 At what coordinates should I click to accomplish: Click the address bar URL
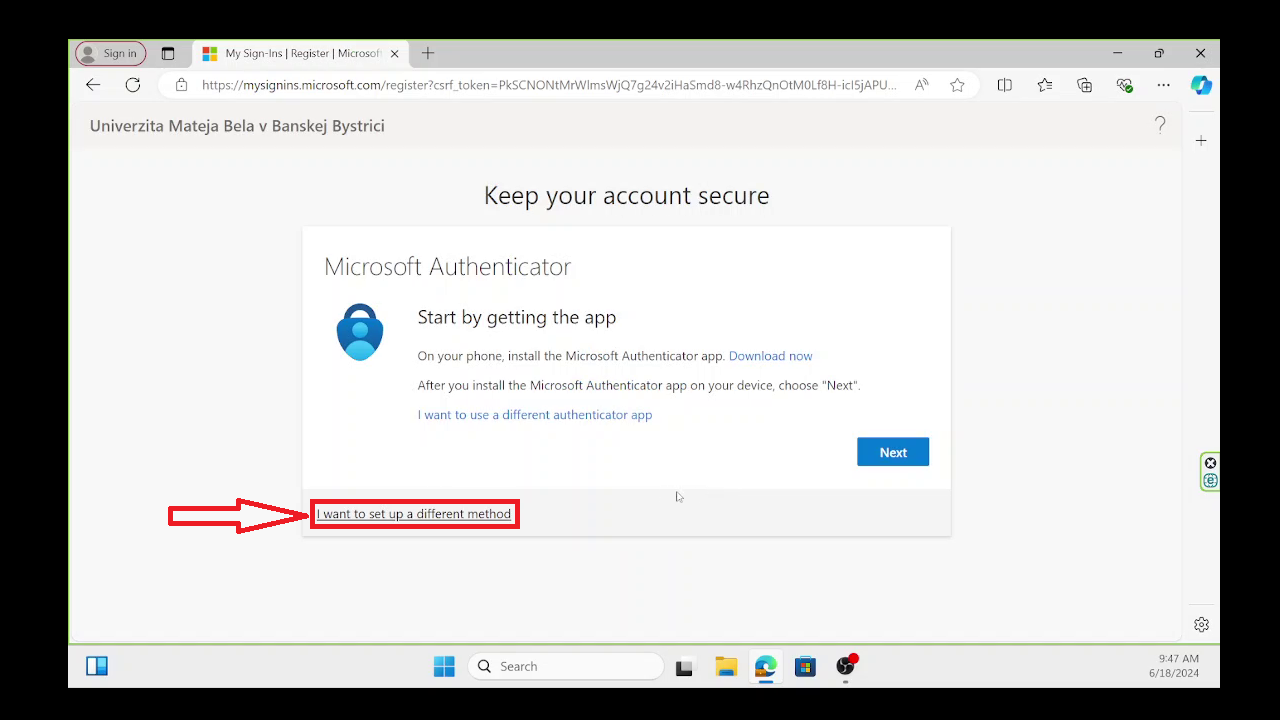(x=549, y=85)
